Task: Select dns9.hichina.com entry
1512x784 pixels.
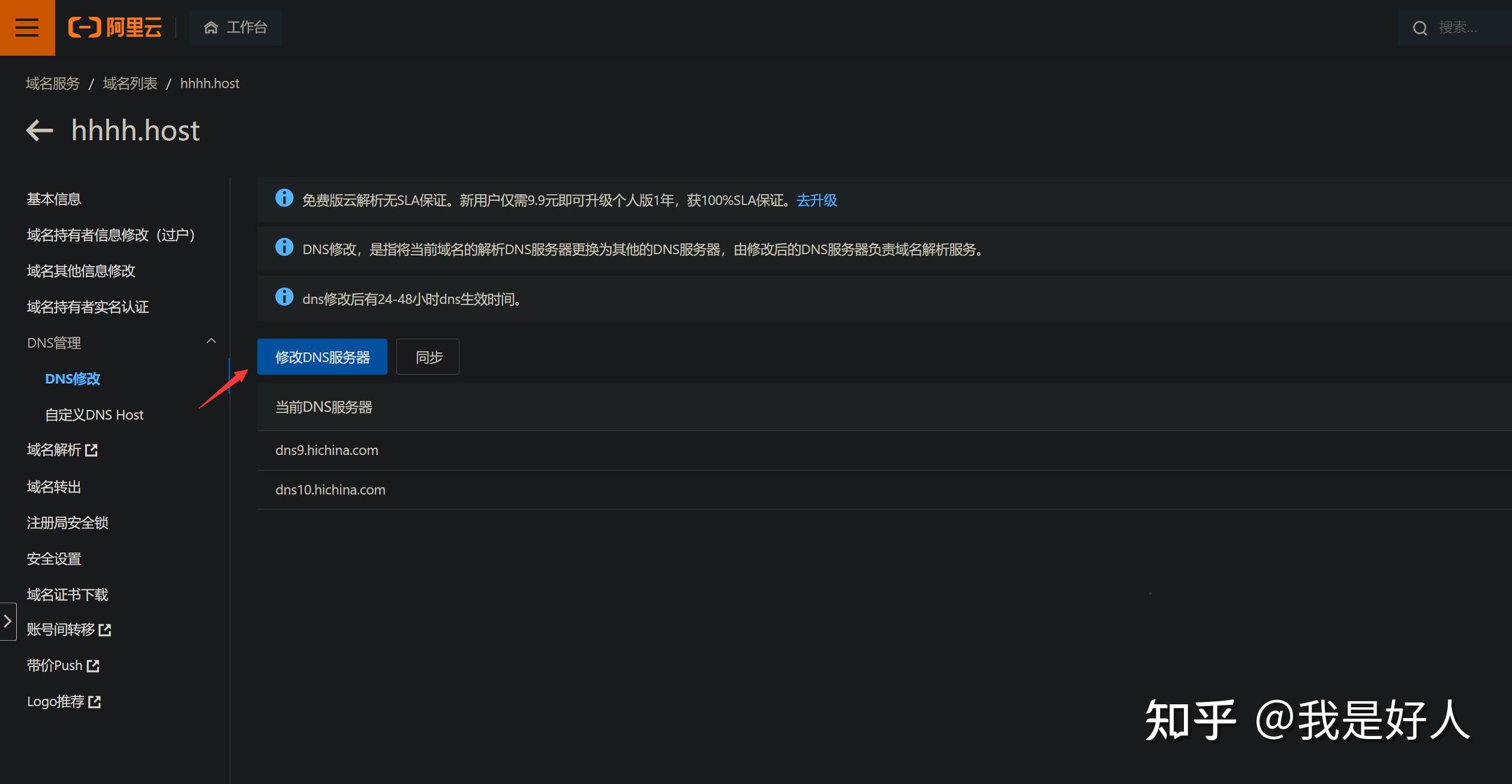Action: pyautogui.click(x=327, y=450)
